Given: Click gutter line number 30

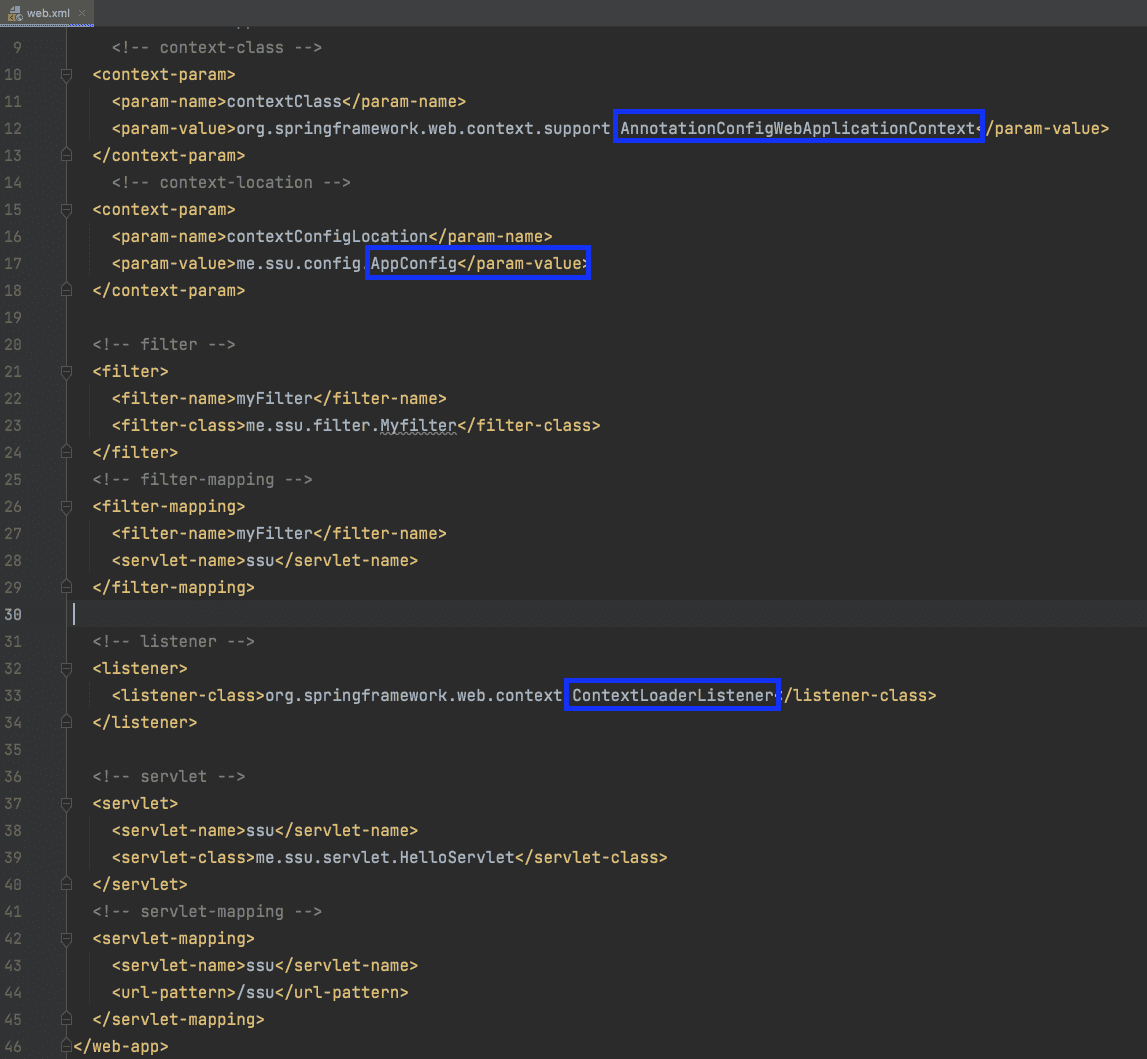Looking at the screenshot, I should pyautogui.click(x=13, y=614).
